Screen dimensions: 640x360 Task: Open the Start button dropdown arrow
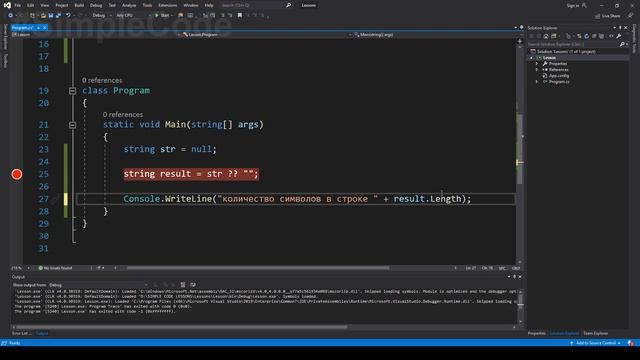click(x=172, y=16)
